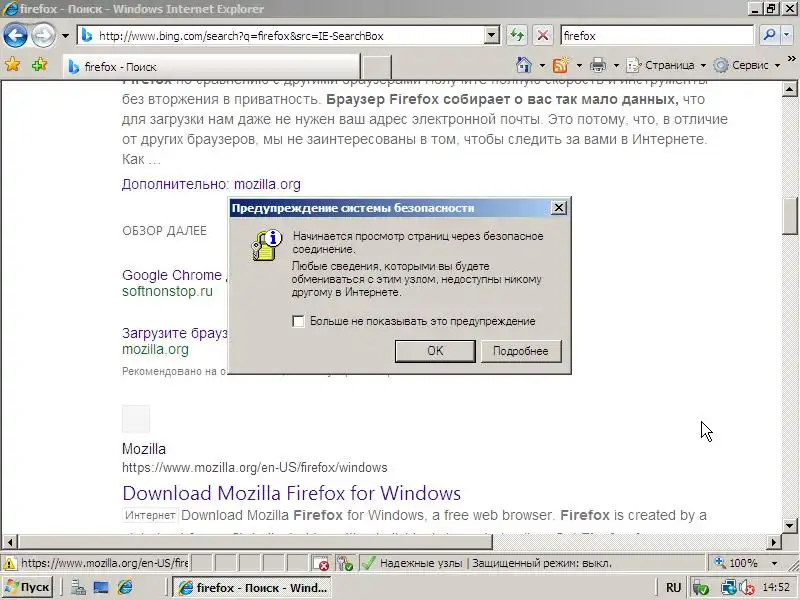This screenshot has height=600, width=800.
Task: Expand the Home button dropdown arrow
Action: pyautogui.click(x=542, y=65)
